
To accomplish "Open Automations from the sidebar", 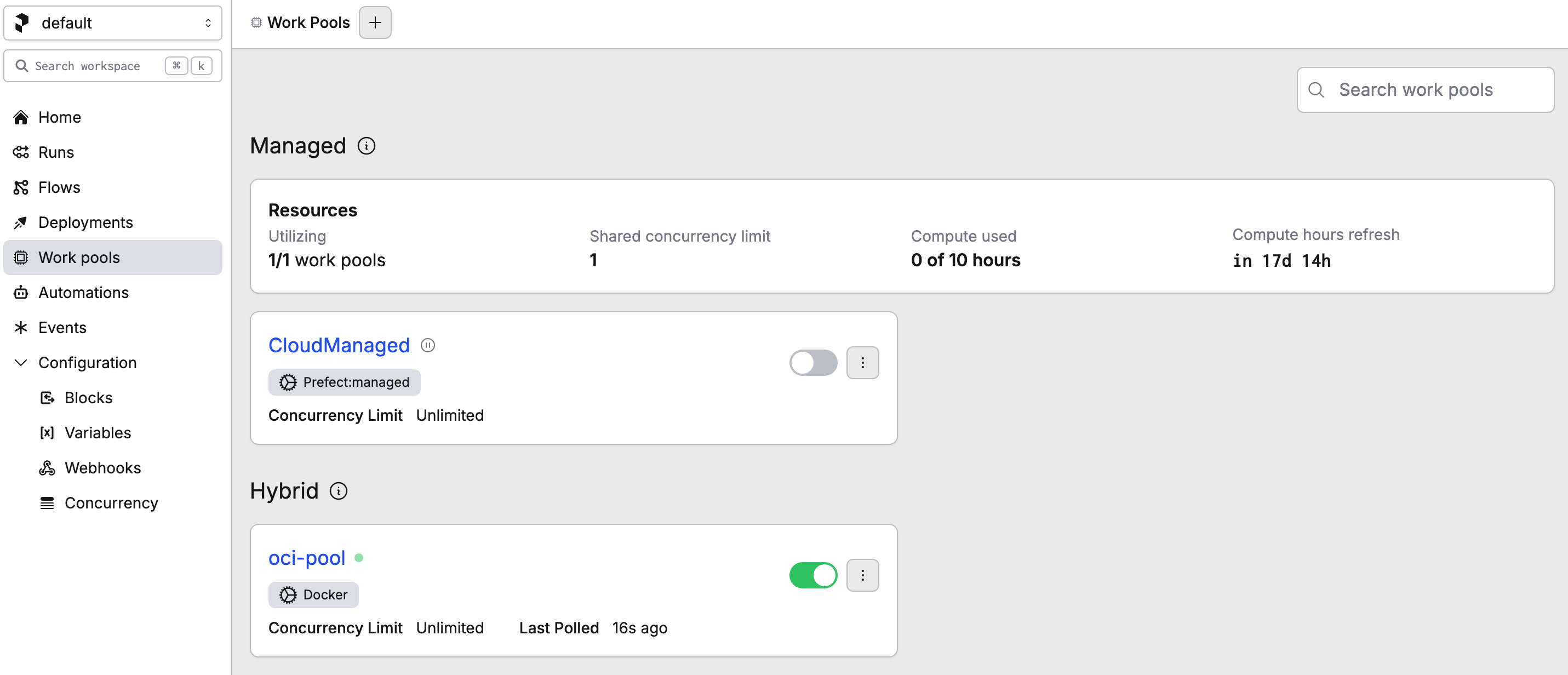I will pos(83,293).
